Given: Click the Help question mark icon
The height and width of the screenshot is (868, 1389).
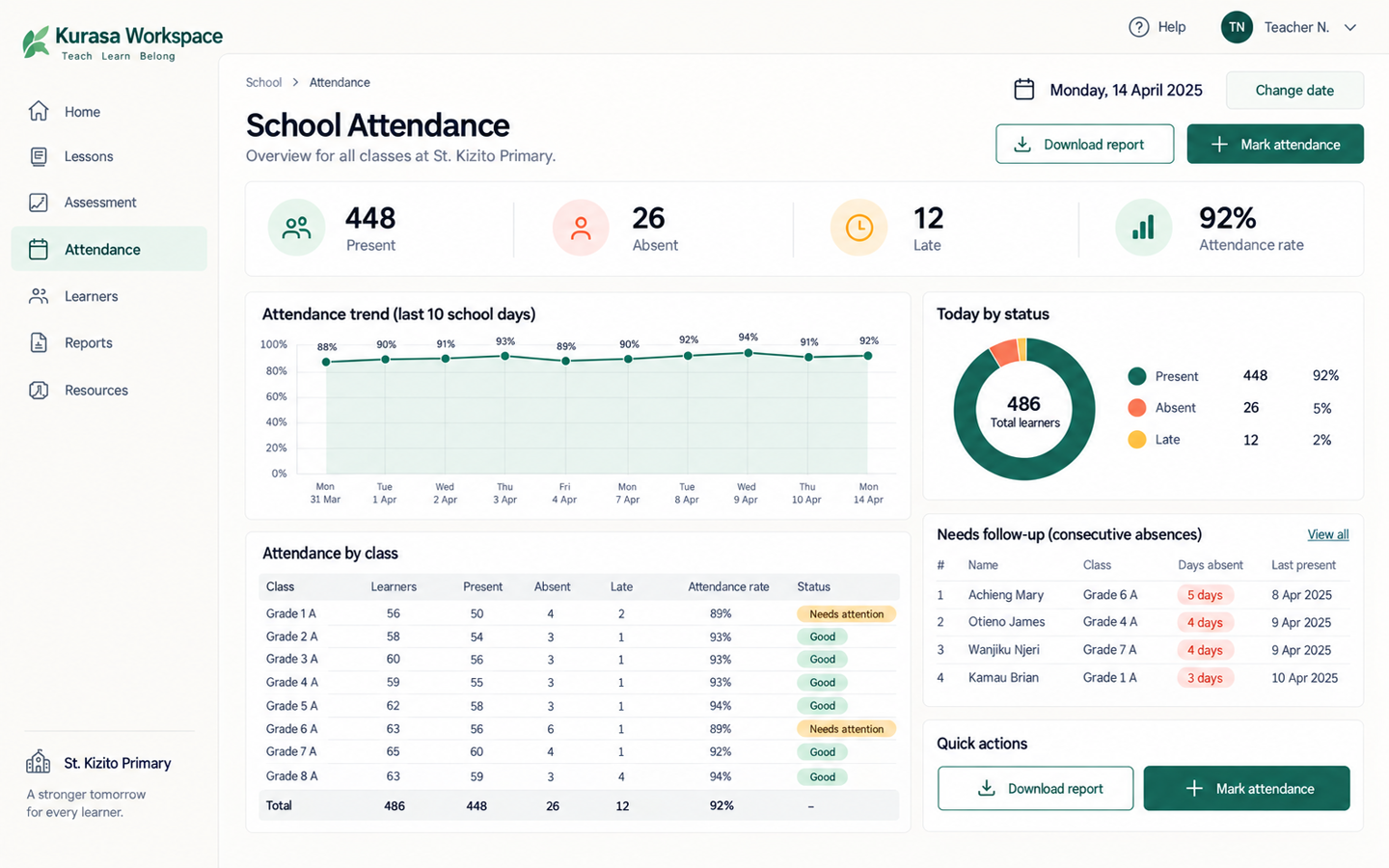Looking at the screenshot, I should point(1139,27).
